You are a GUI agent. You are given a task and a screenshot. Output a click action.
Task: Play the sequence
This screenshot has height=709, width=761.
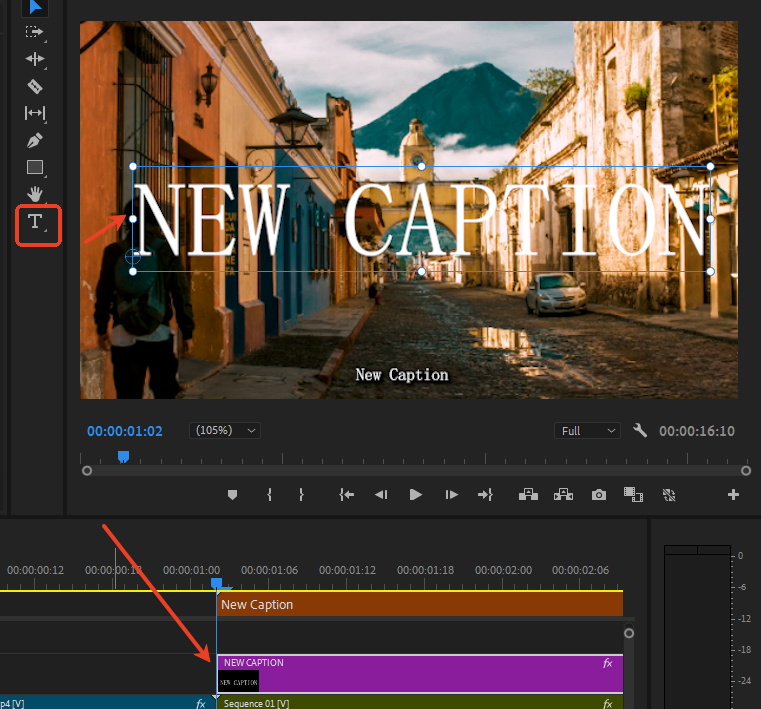tap(415, 495)
